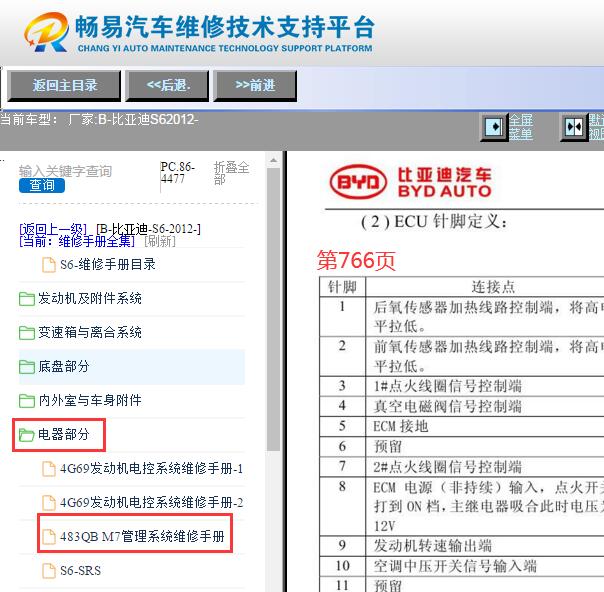The image size is (604, 592).
Task: Click the split-view icon next to 全屏菜单
Action: click(574, 127)
